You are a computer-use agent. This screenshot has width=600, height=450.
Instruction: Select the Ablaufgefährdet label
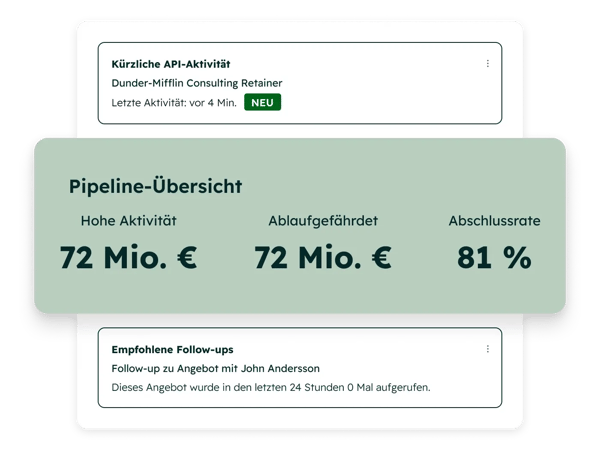point(322,220)
